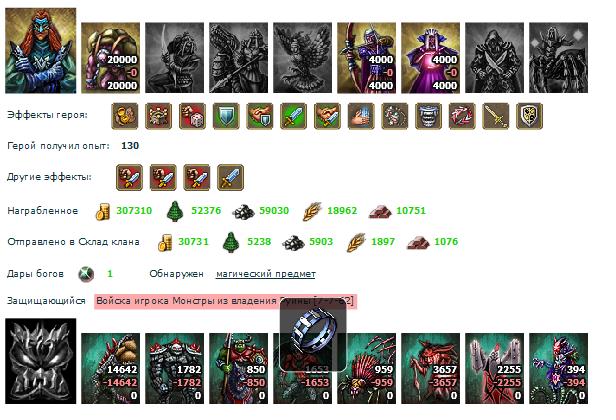This screenshot has width=616, height=420.
Task: Click the yellow crest shield effect icon
Action: click(x=530, y=116)
